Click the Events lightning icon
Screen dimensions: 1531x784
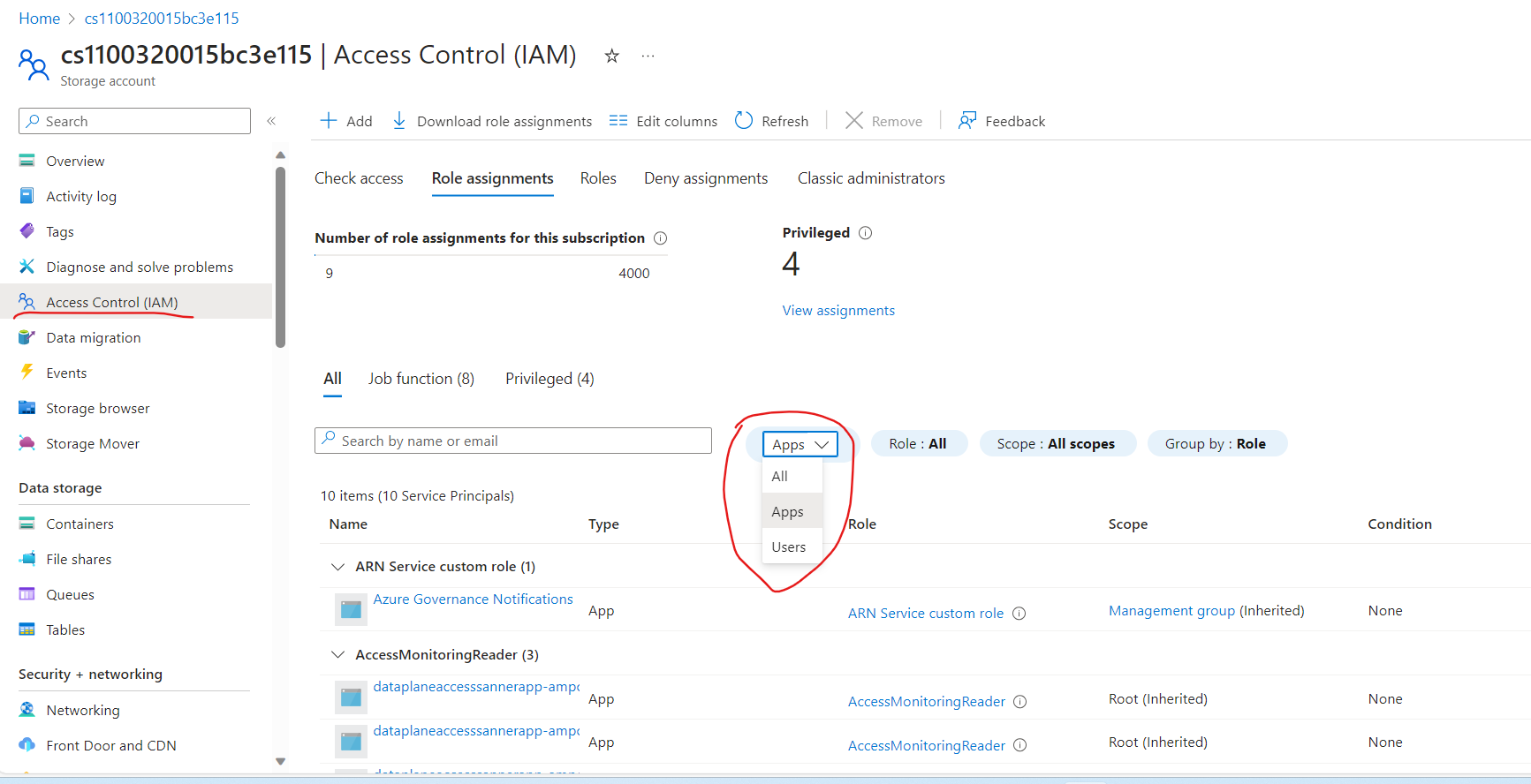coord(27,372)
